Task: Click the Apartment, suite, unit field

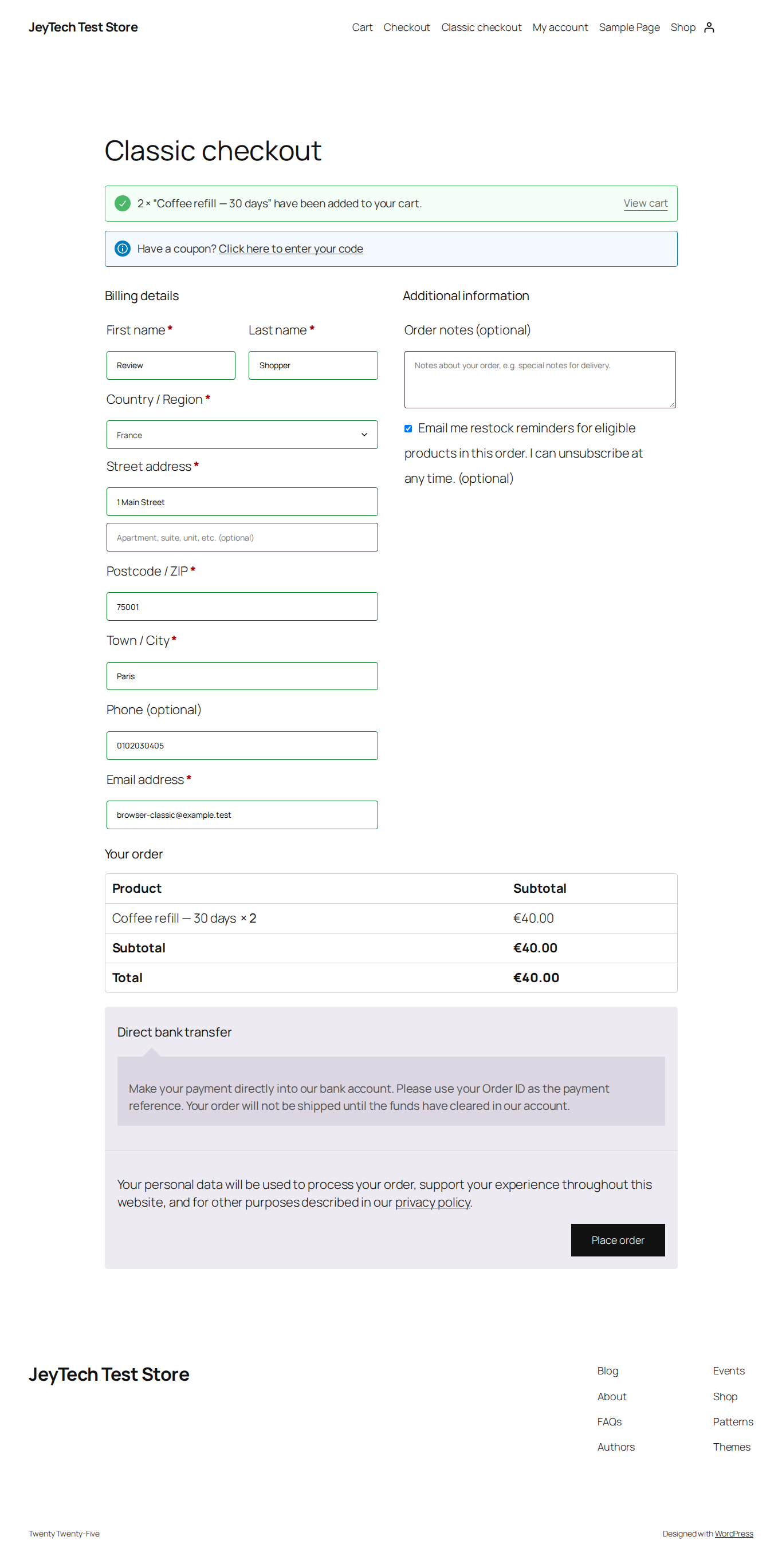Action: coord(242,537)
